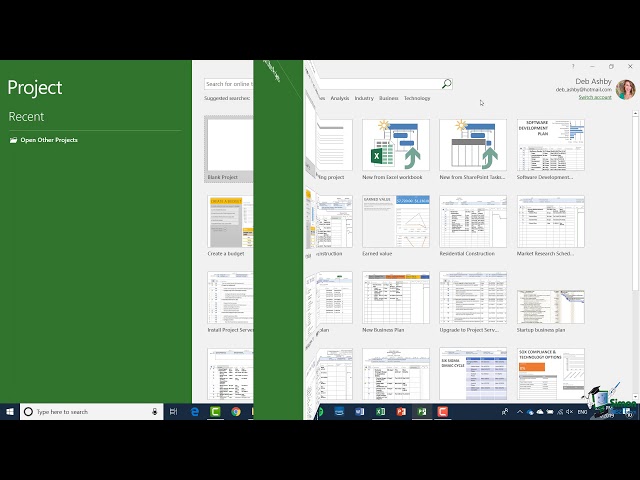Open the Help question mark icon

573,66
